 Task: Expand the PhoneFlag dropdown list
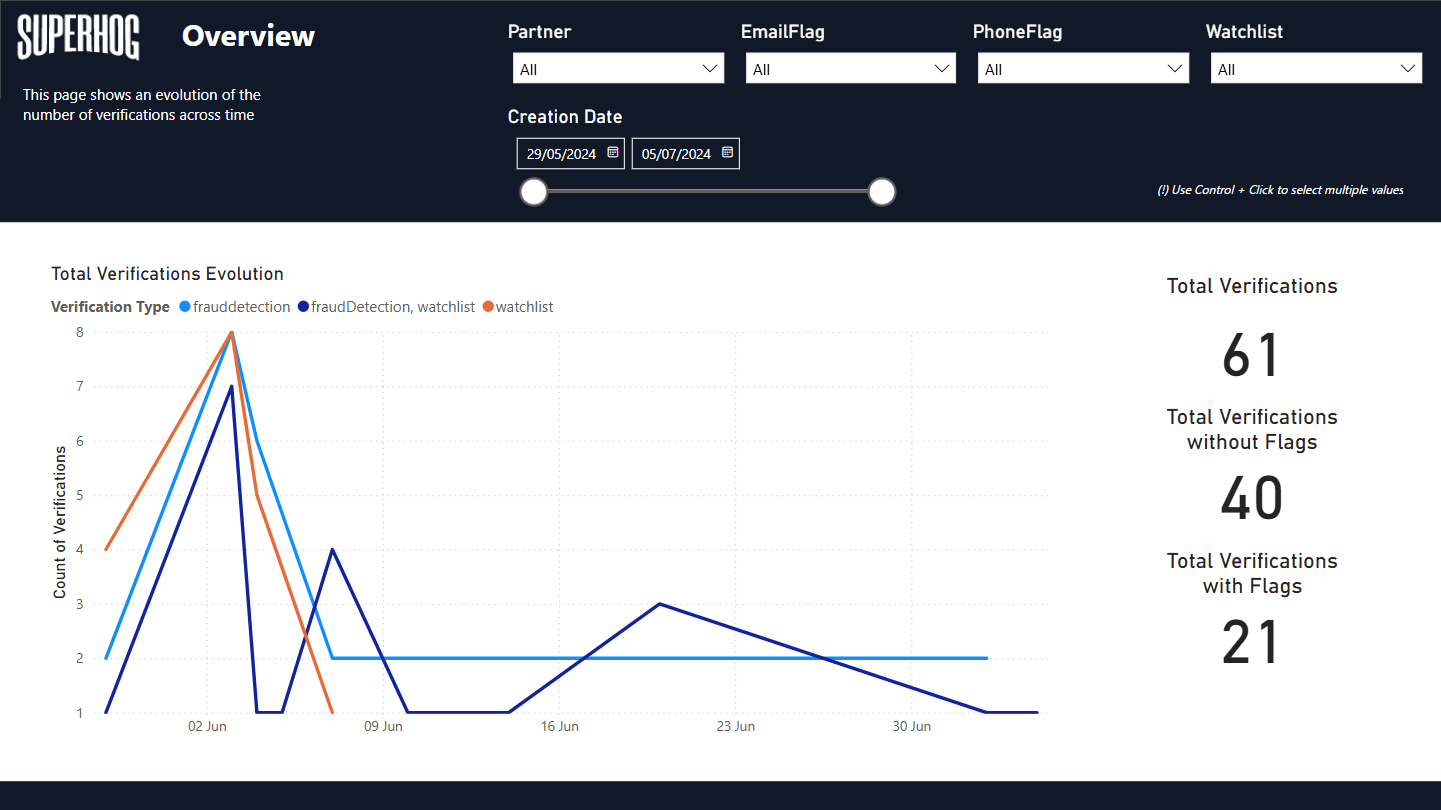tap(1083, 69)
